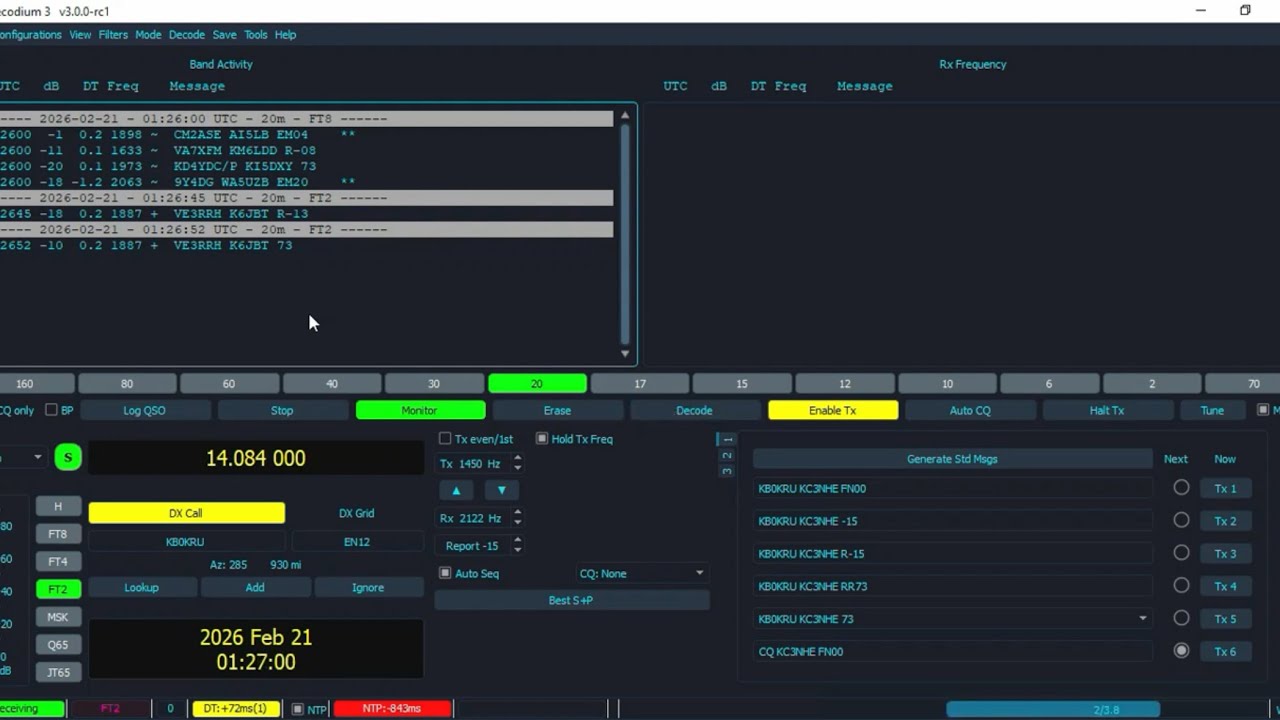Switch to JT65 mode button
The width and height of the screenshot is (1280, 720).
(x=58, y=672)
